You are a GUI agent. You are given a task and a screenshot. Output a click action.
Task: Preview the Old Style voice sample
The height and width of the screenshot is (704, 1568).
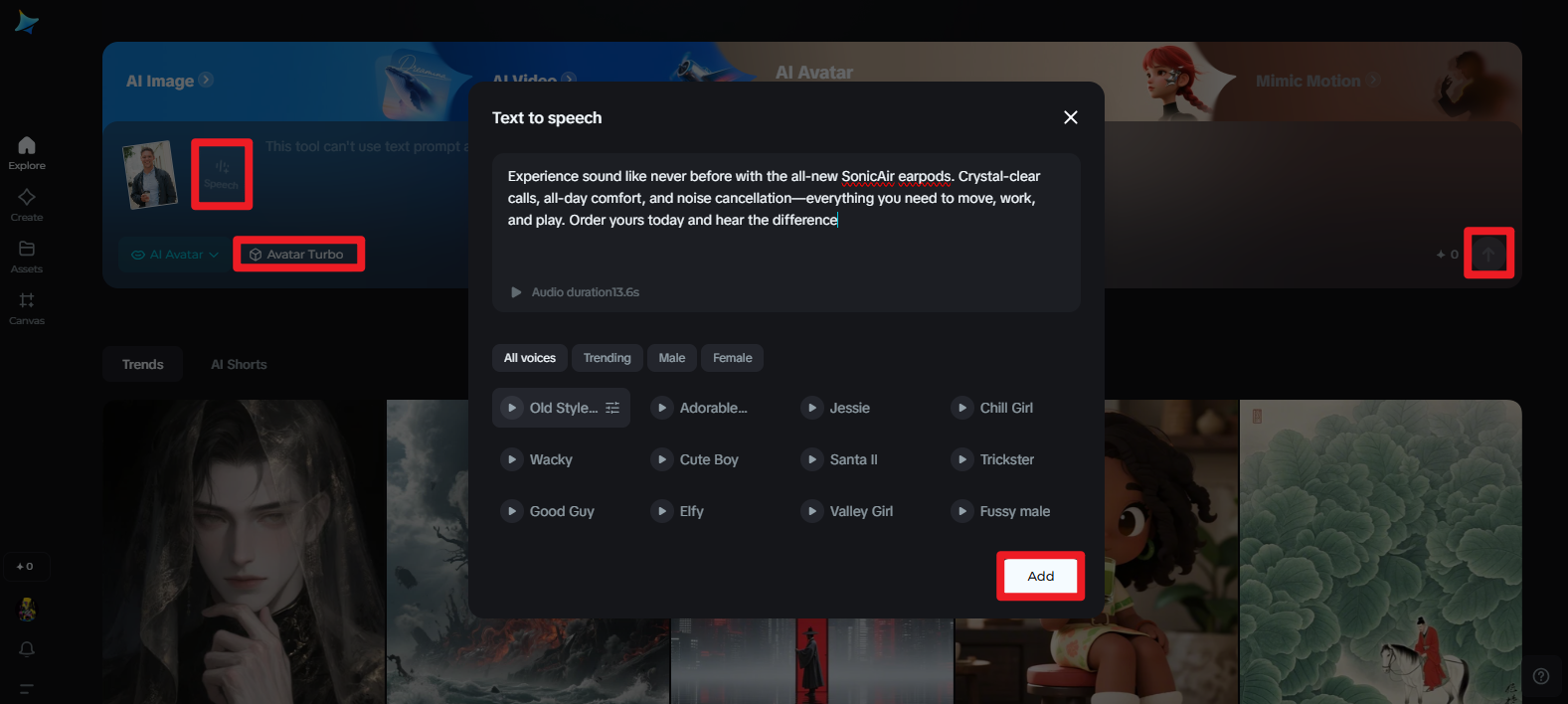pyautogui.click(x=512, y=408)
